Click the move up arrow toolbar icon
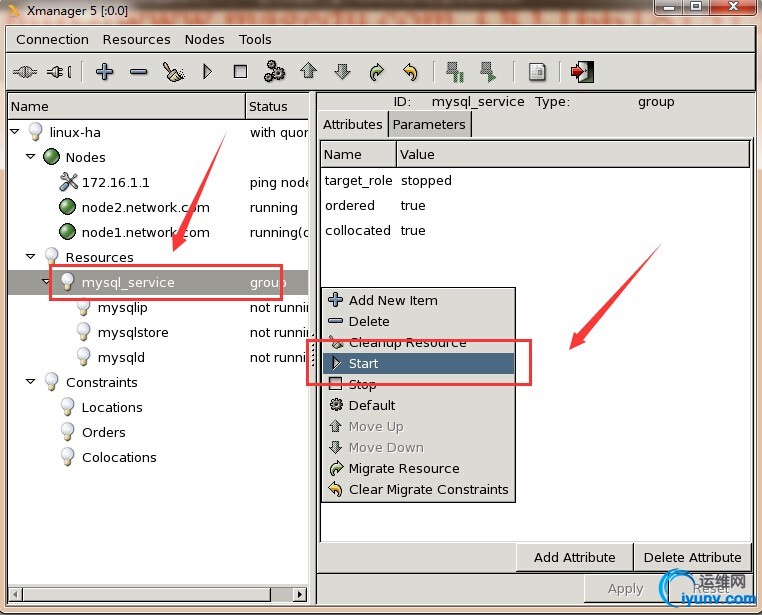Image resolution: width=762 pixels, height=615 pixels. pos(309,71)
